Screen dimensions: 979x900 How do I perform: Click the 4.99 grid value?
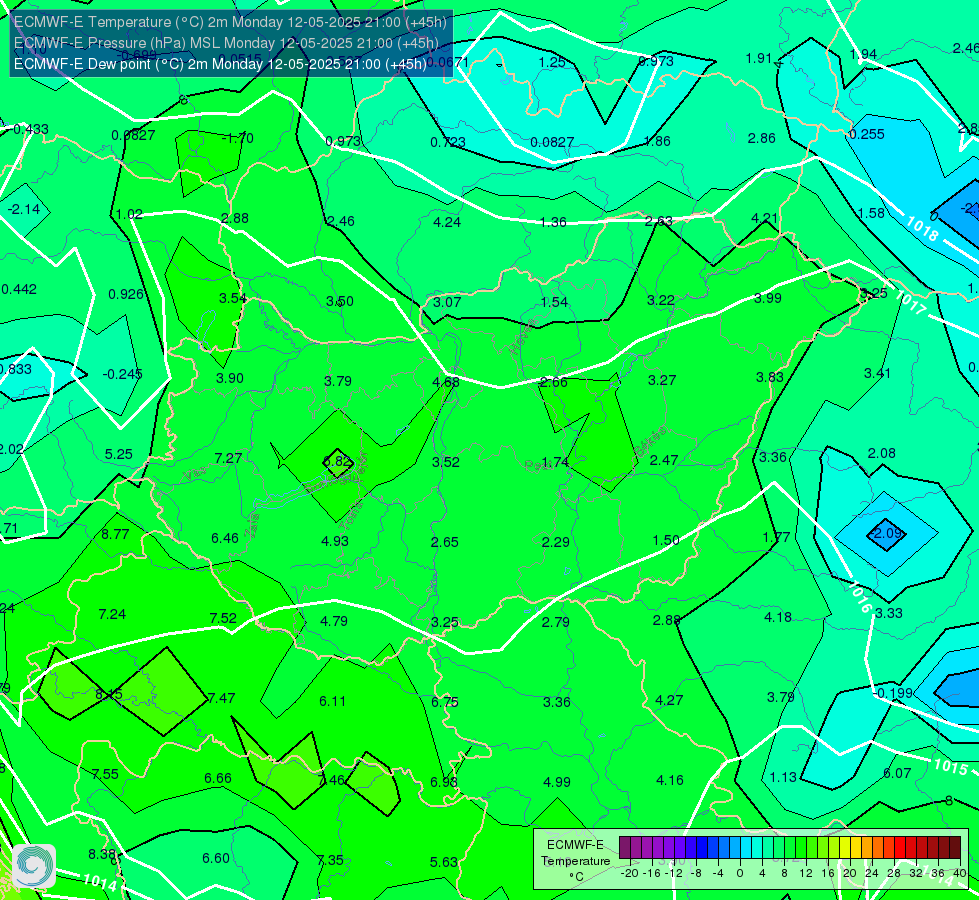pyautogui.click(x=556, y=782)
